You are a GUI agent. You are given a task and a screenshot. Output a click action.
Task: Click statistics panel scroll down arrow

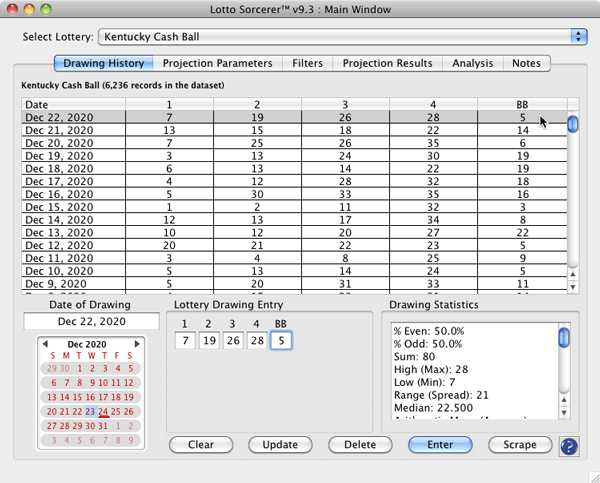point(564,413)
